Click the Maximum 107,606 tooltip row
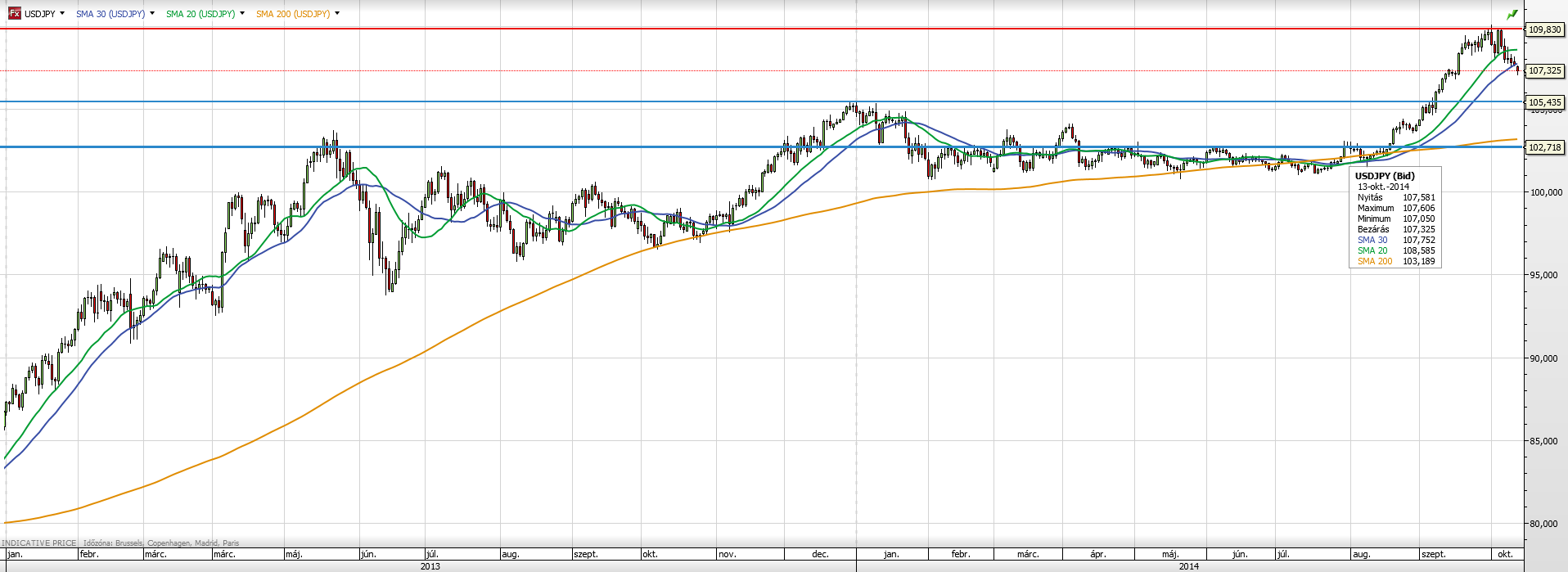The image size is (1568, 572). click(x=1396, y=208)
